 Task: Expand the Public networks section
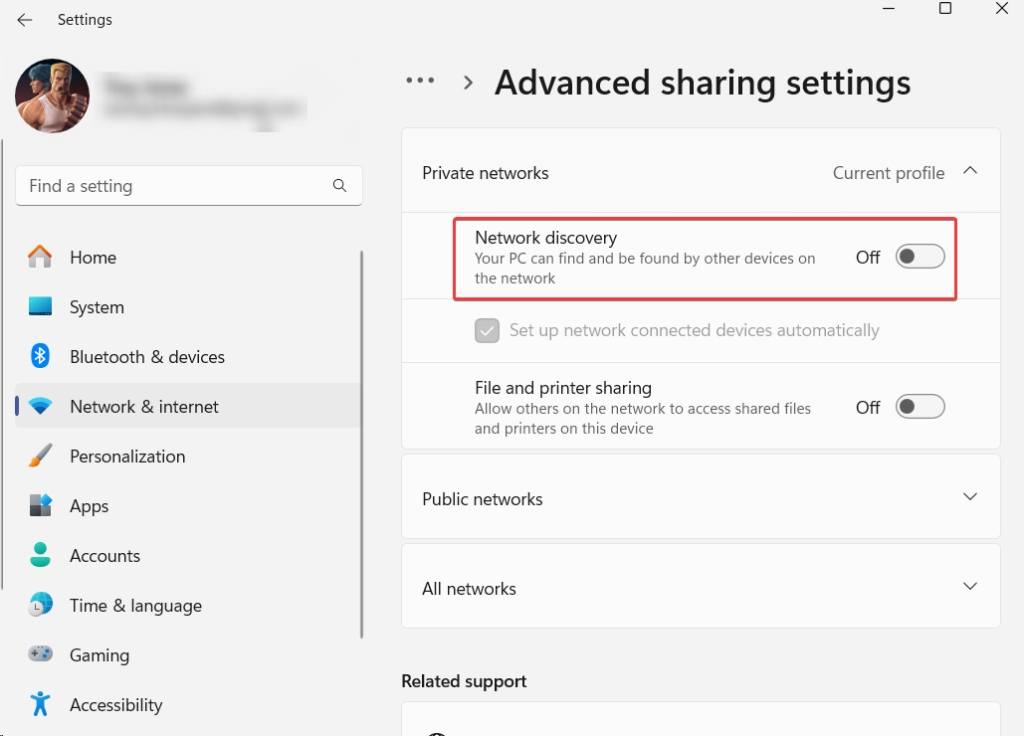(x=969, y=498)
